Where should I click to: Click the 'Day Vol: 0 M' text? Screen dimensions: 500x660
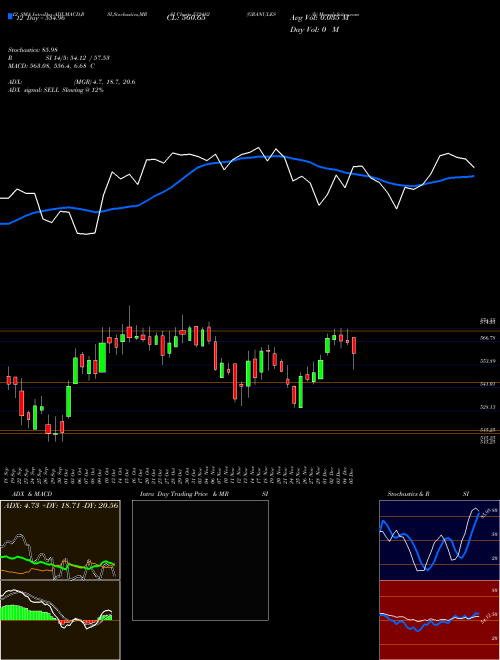314,30
